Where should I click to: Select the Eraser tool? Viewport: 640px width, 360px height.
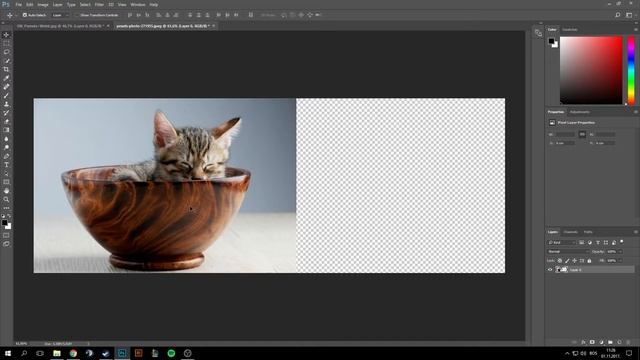[x=6, y=121]
